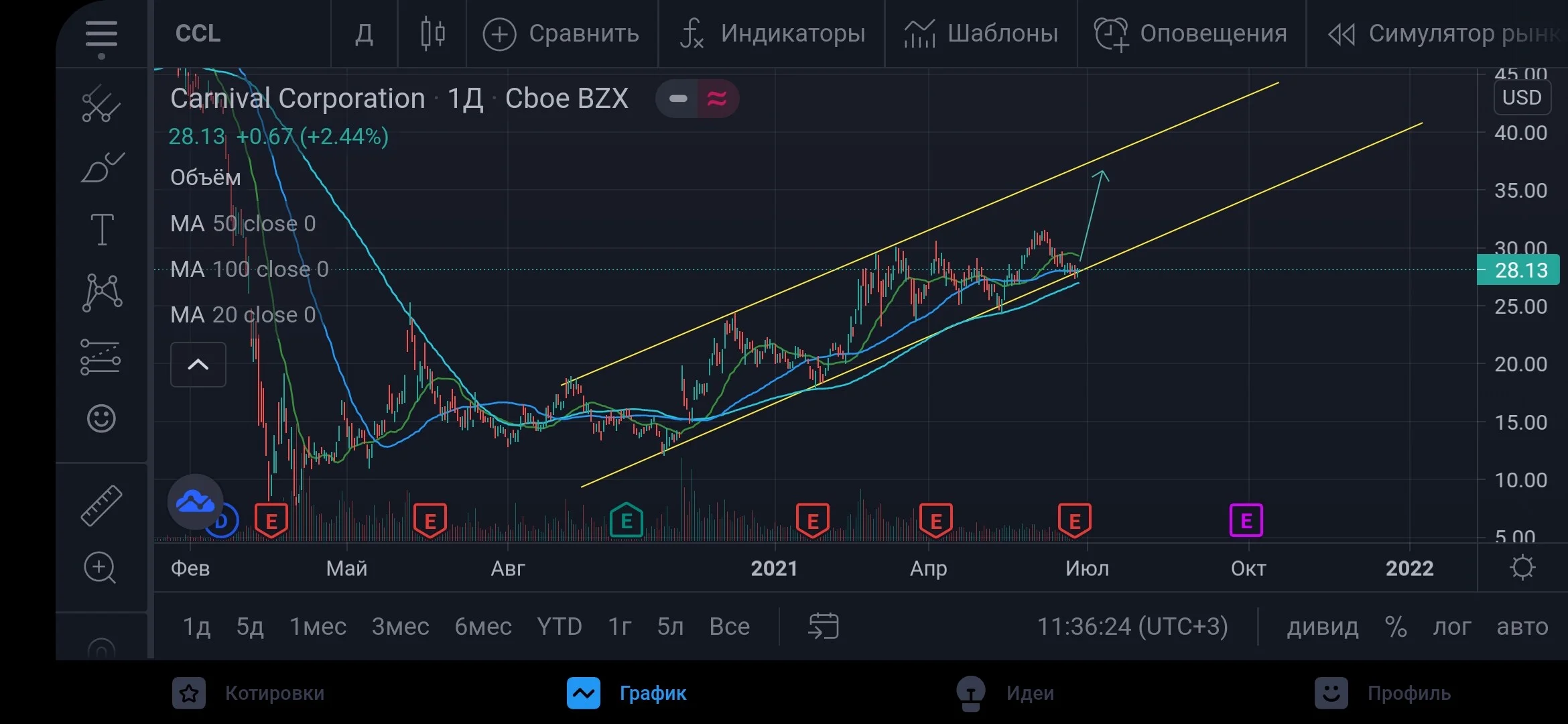Open the 'Д' timeframe selector
The width and height of the screenshot is (1568, 724).
point(364,34)
